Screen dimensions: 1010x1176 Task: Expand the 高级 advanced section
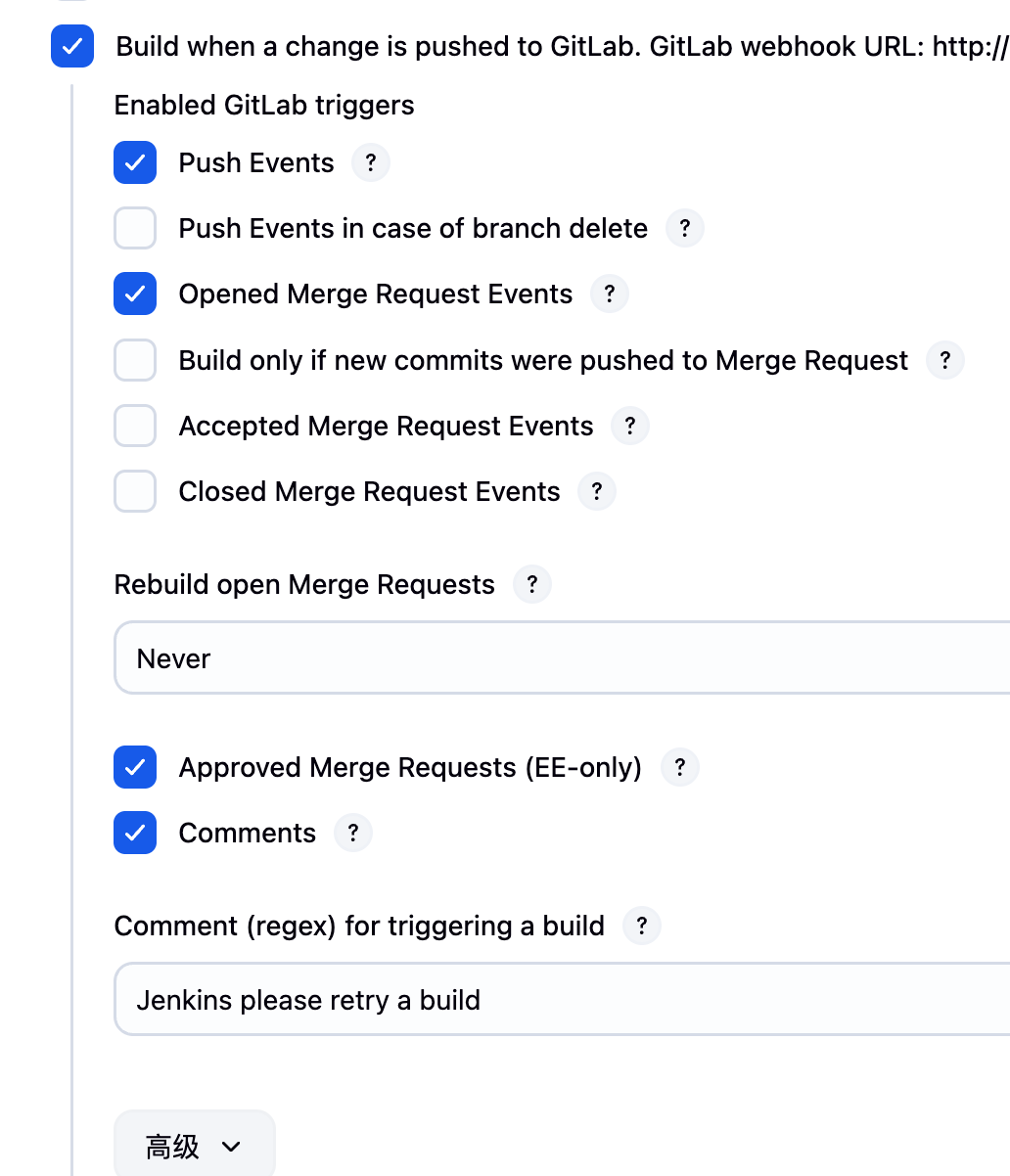pos(194,1146)
